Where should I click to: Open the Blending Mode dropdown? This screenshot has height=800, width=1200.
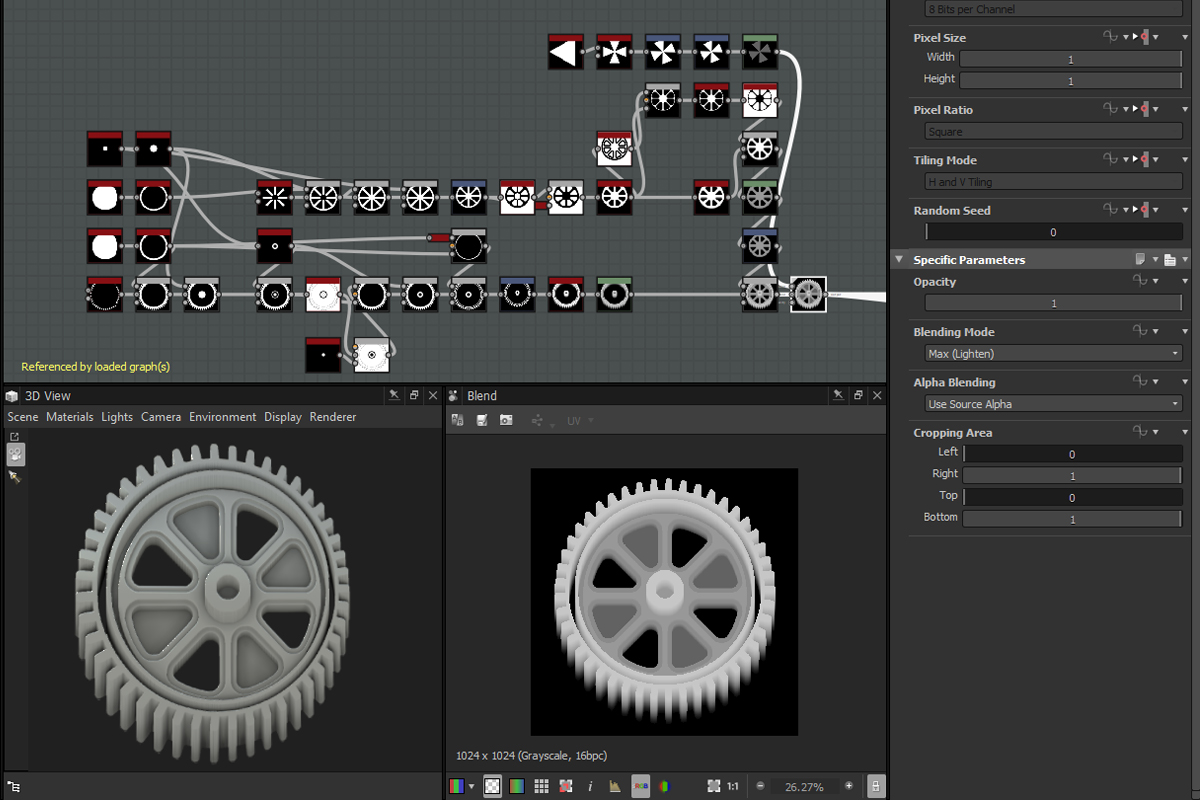1054,354
